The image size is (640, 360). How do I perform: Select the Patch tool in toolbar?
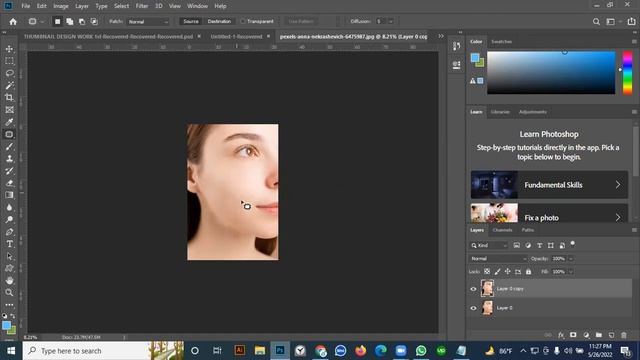pyautogui.click(x=9, y=134)
